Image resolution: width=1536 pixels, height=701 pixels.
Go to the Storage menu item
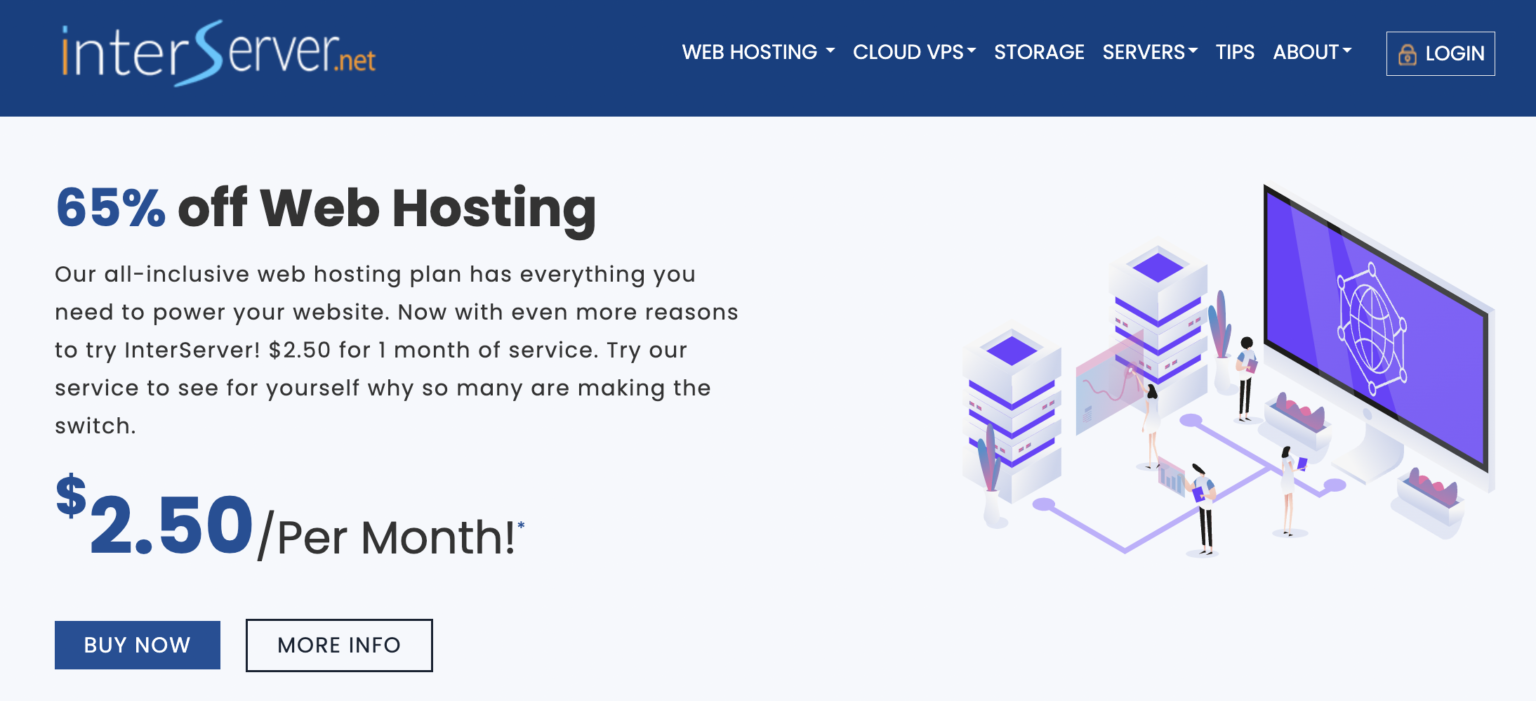(1039, 52)
